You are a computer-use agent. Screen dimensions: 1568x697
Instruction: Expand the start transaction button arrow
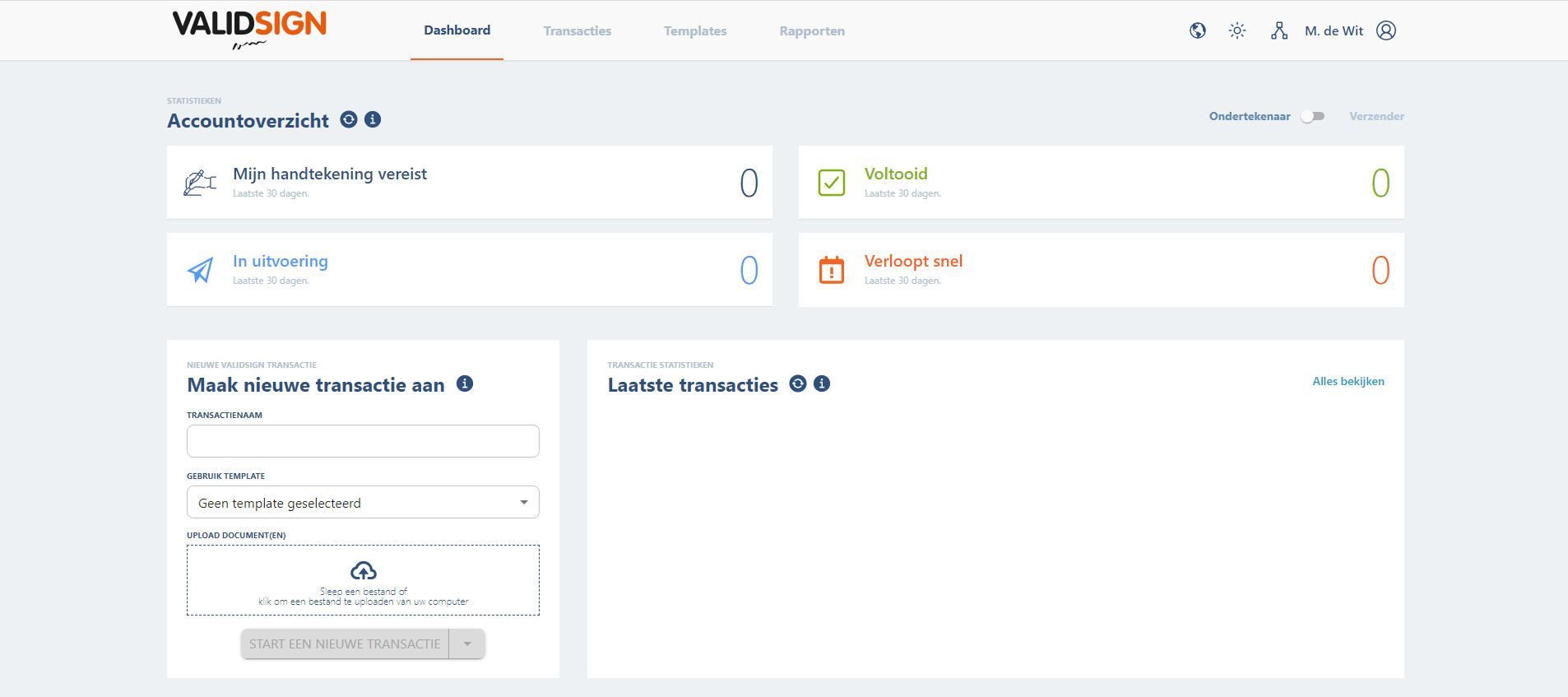pyautogui.click(x=467, y=644)
